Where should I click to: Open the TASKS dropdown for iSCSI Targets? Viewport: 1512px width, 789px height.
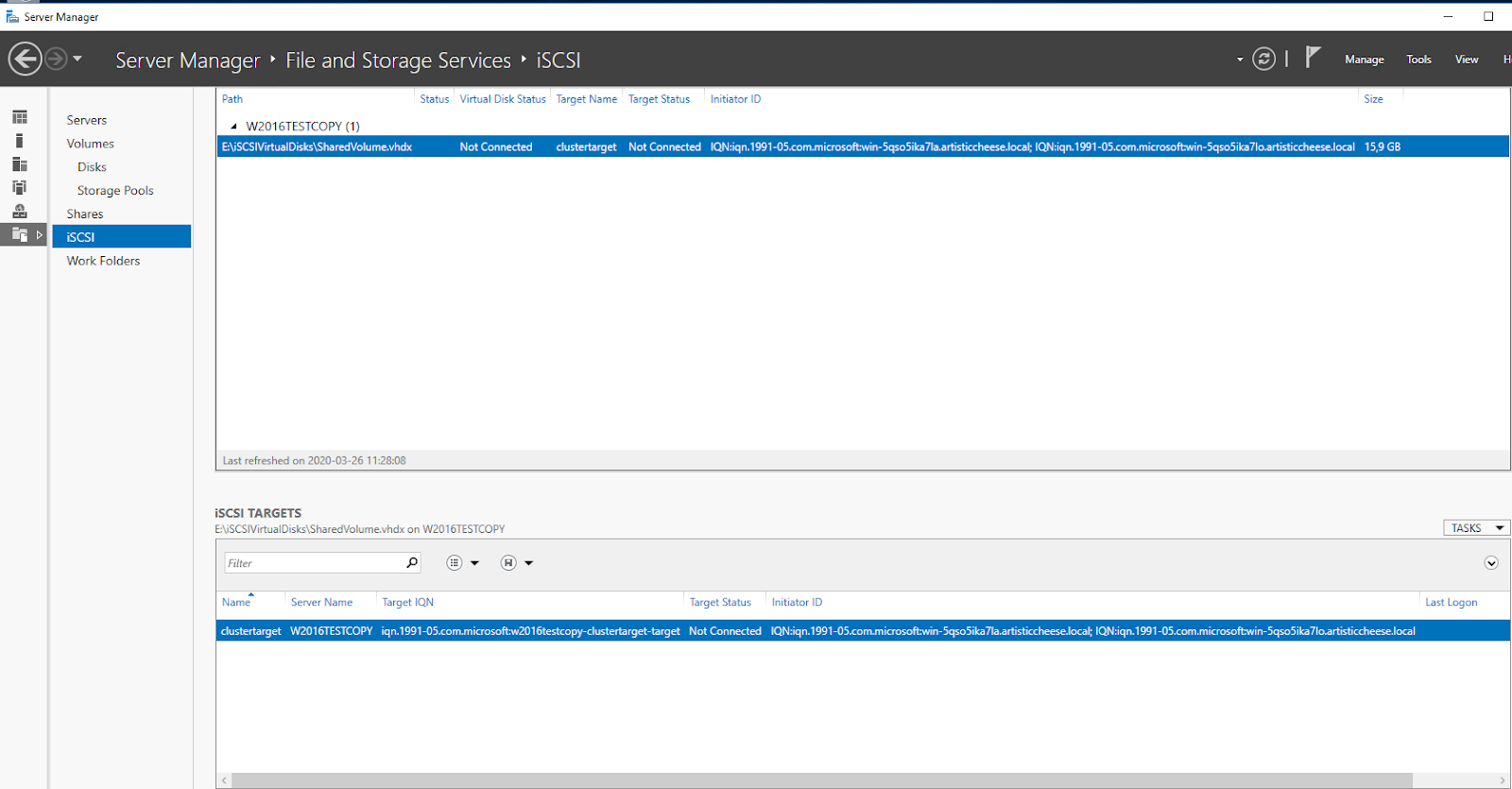[1475, 528]
